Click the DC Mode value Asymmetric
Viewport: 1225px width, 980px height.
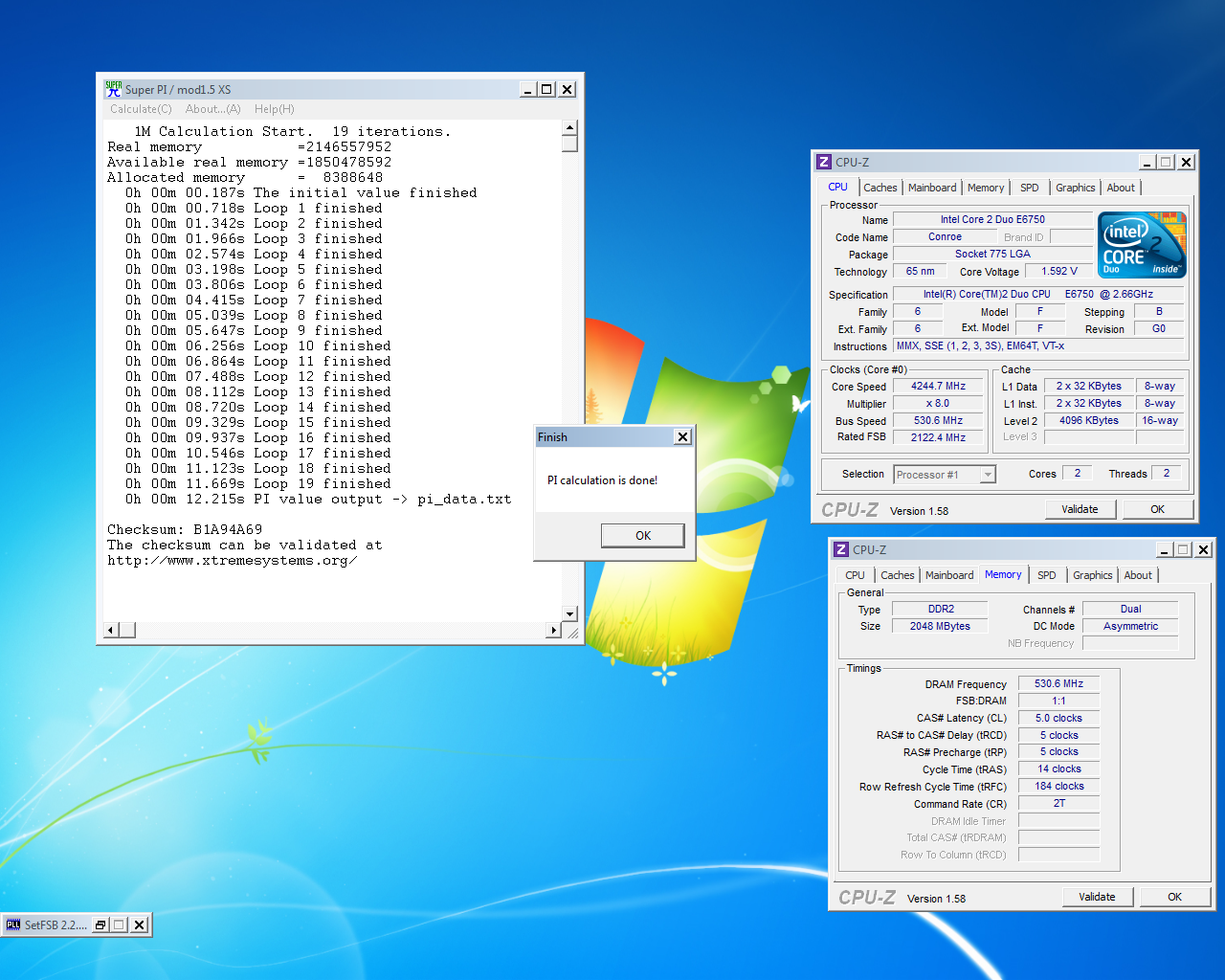[1130, 626]
